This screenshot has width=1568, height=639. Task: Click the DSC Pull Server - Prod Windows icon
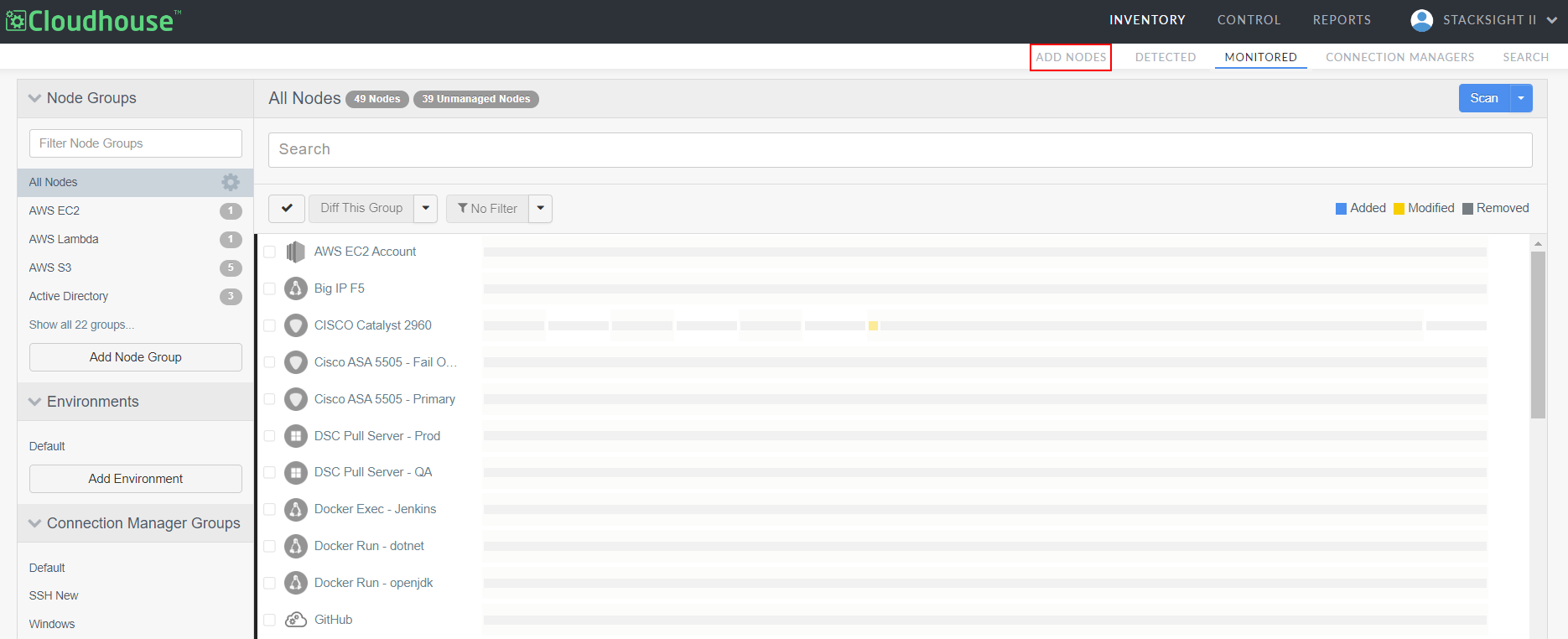point(295,436)
